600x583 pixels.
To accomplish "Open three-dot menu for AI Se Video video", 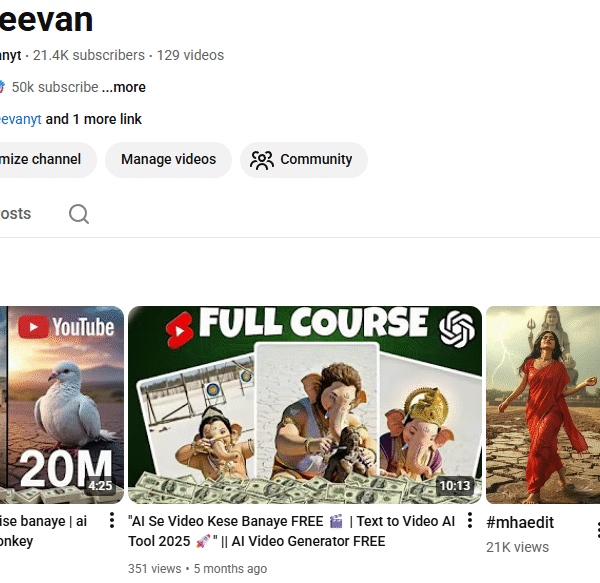I will [470, 520].
